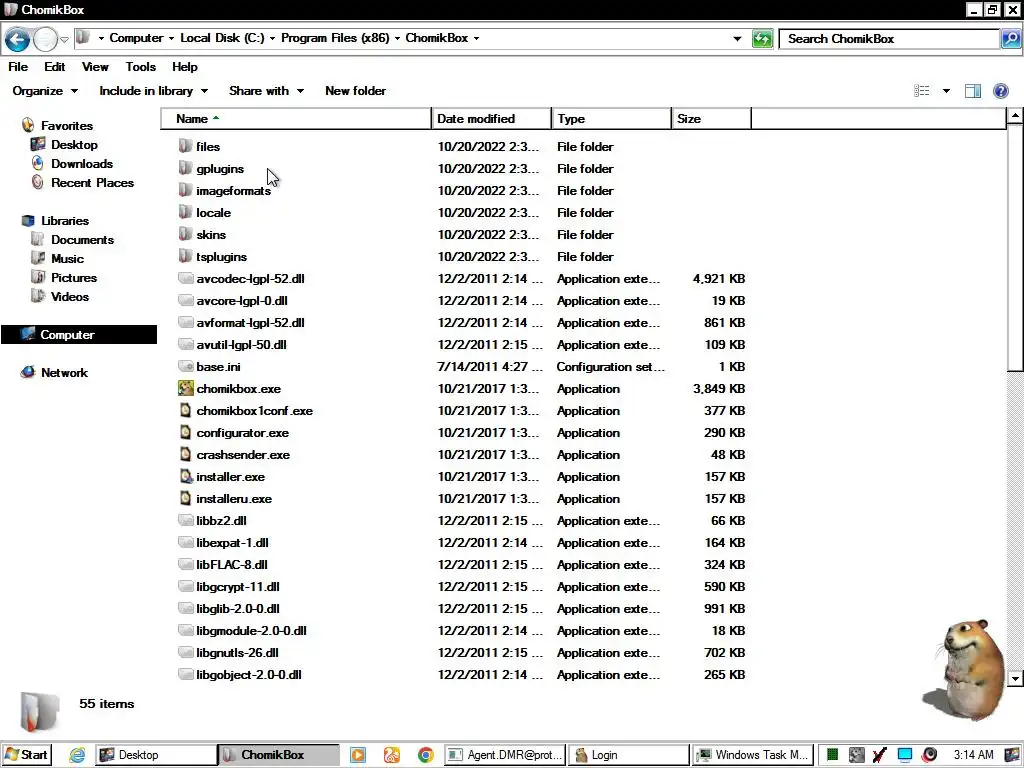Sort by the Size column header
1024x768 pixels.
711,119
